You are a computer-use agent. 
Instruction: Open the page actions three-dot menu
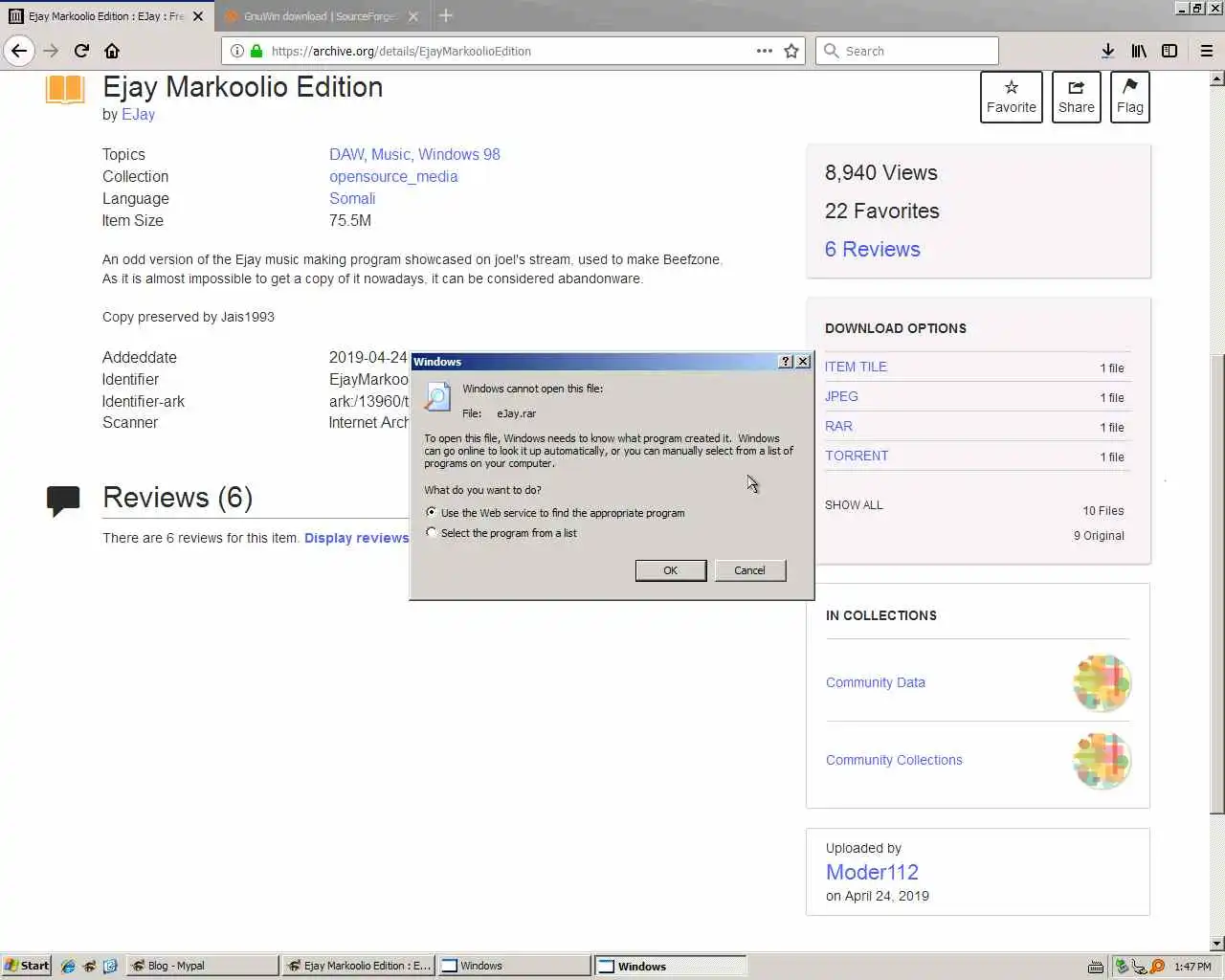click(x=764, y=51)
